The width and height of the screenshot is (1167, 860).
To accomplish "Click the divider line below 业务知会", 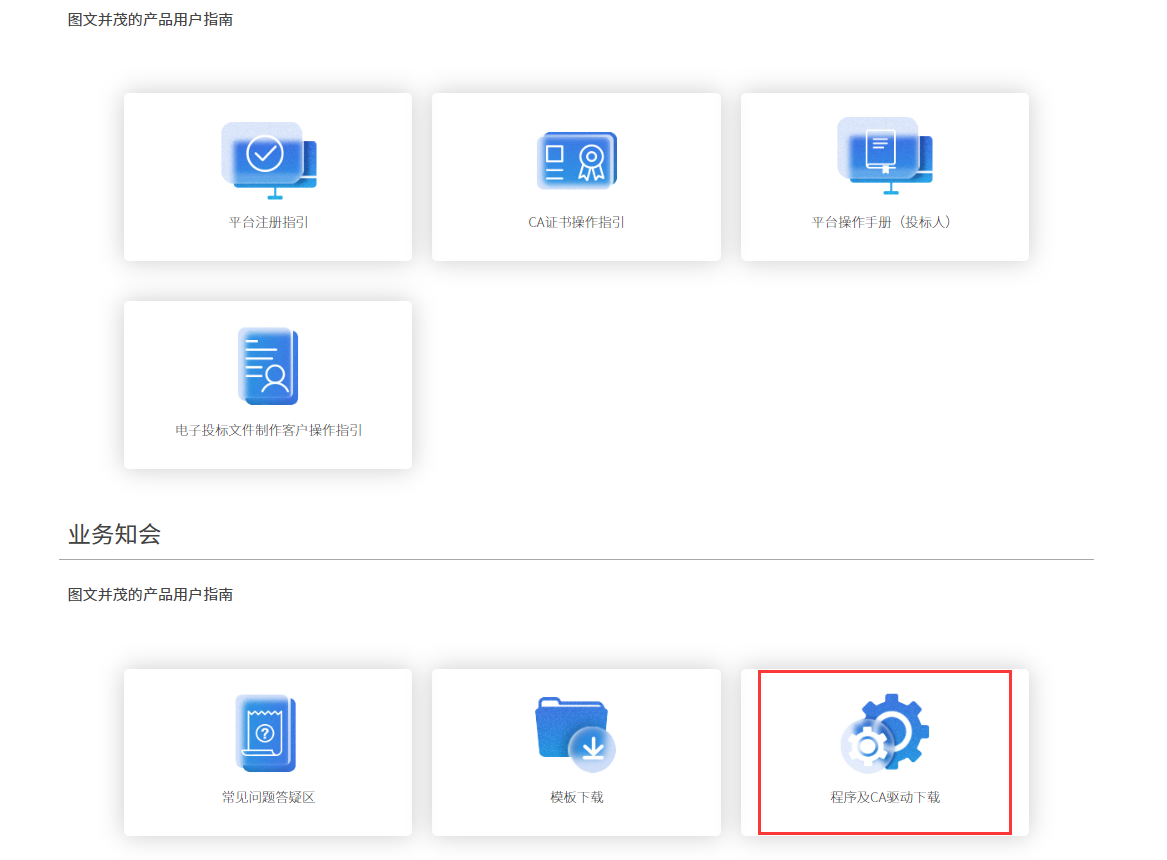I will (576, 559).
